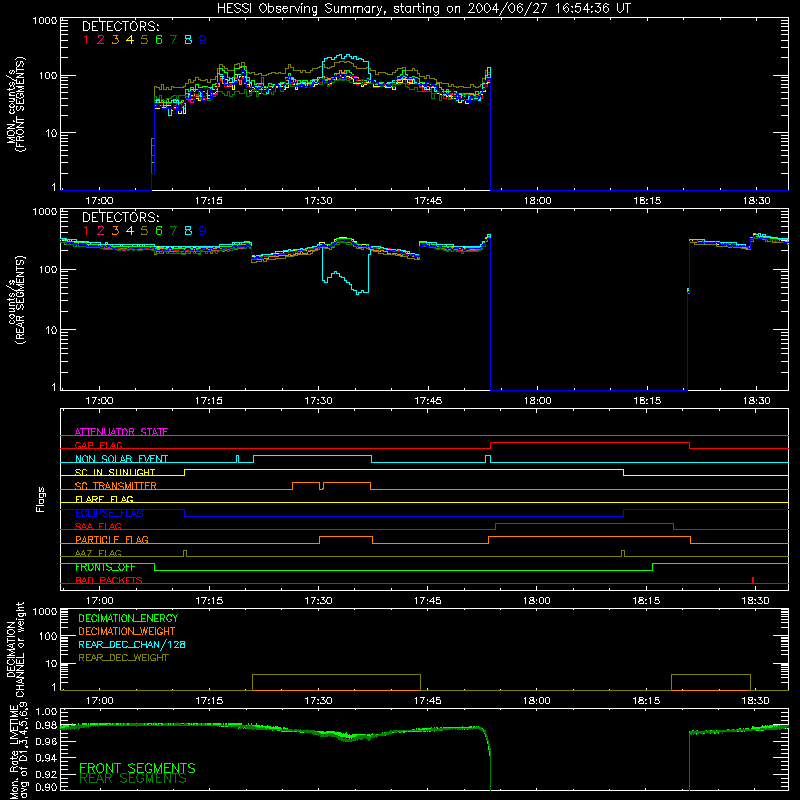Click the SC_TRANSMITTER flag label

tap(115, 486)
